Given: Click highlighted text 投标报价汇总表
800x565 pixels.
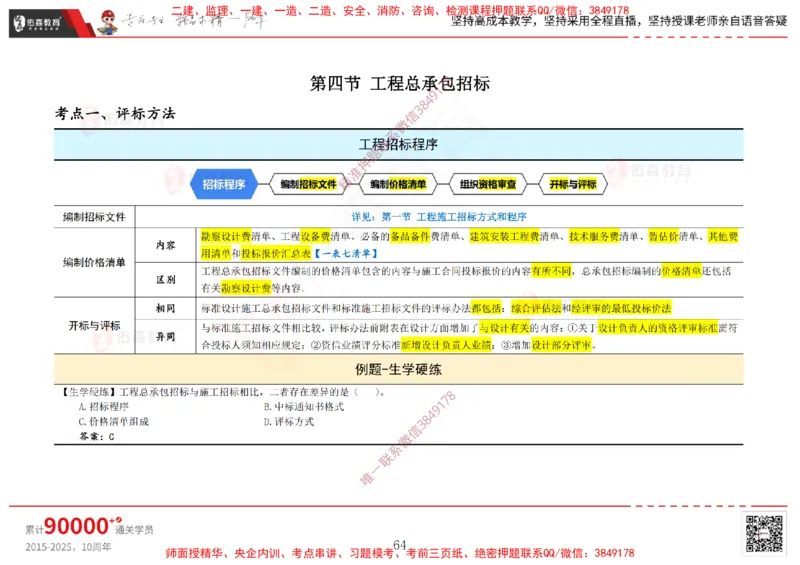Looking at the screenshot, I should coord(276,254).
